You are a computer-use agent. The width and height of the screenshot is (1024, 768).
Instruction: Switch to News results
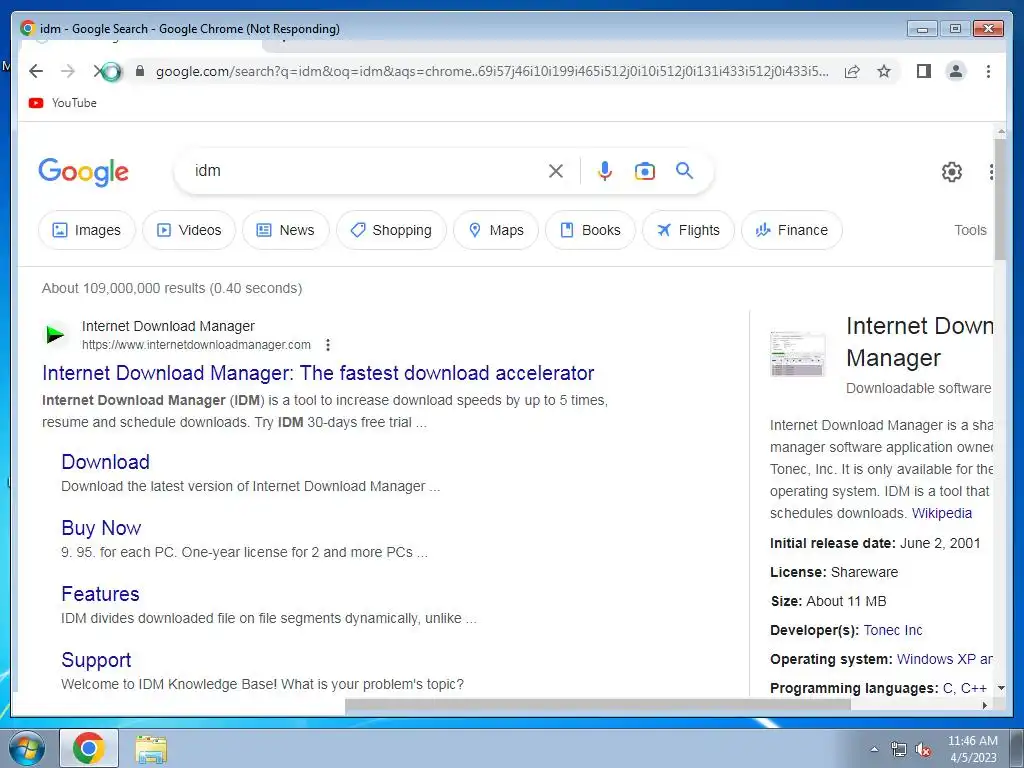tap(285, 230)
